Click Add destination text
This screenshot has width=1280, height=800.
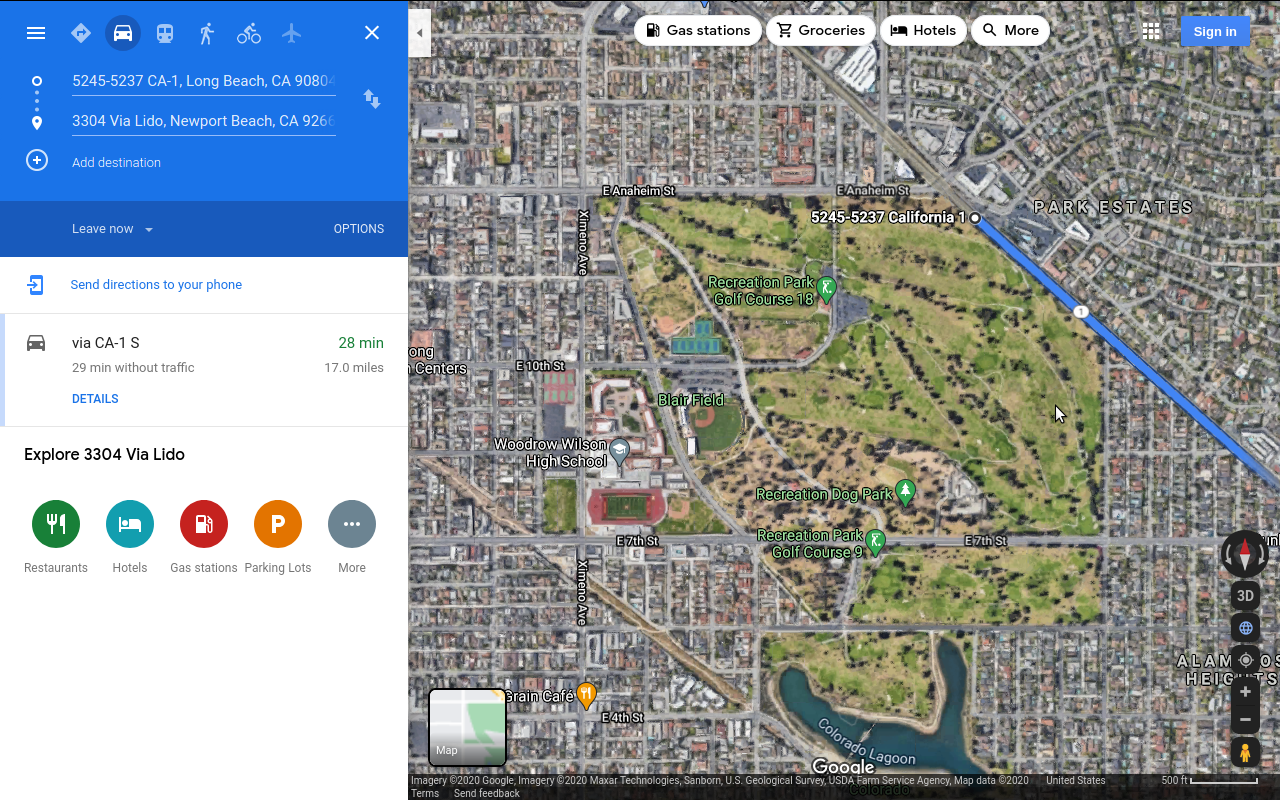tap(116, 162)
